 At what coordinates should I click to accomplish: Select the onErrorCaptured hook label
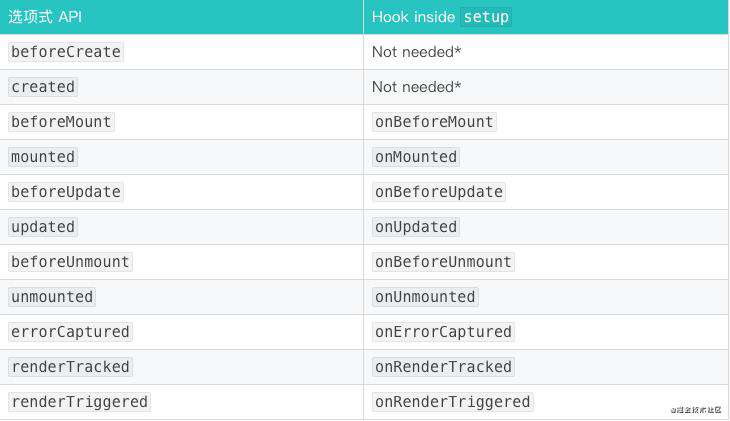pos(443,332)
